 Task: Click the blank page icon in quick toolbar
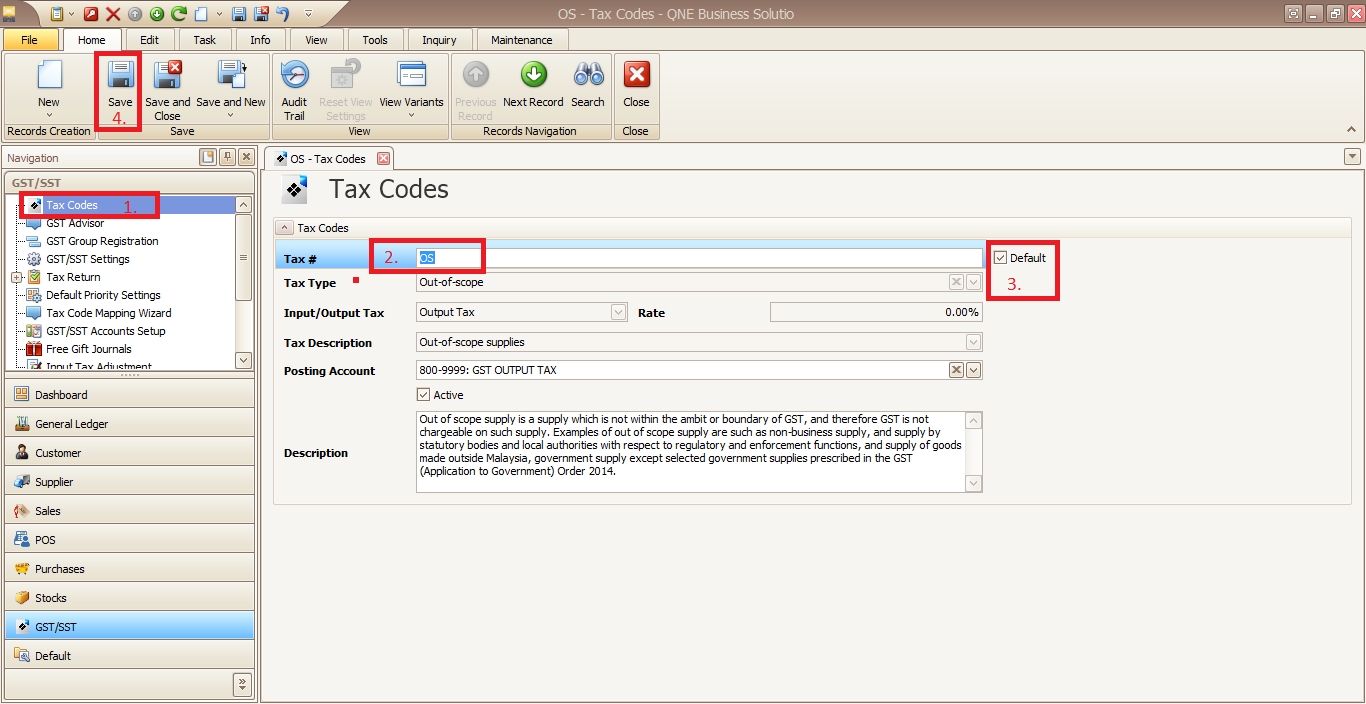(x=201, y=14)
